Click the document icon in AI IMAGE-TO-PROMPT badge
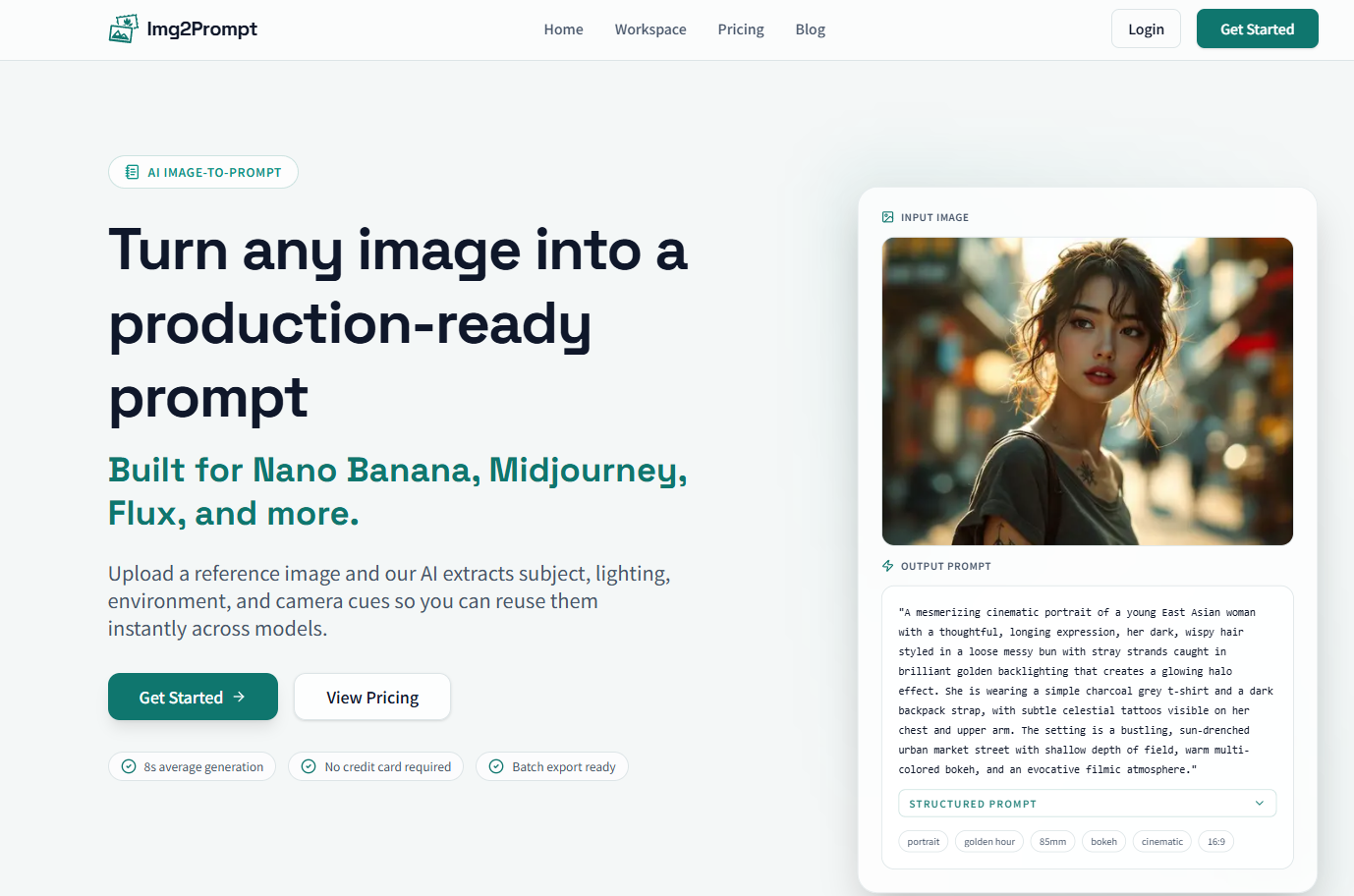 pos(132,172)
